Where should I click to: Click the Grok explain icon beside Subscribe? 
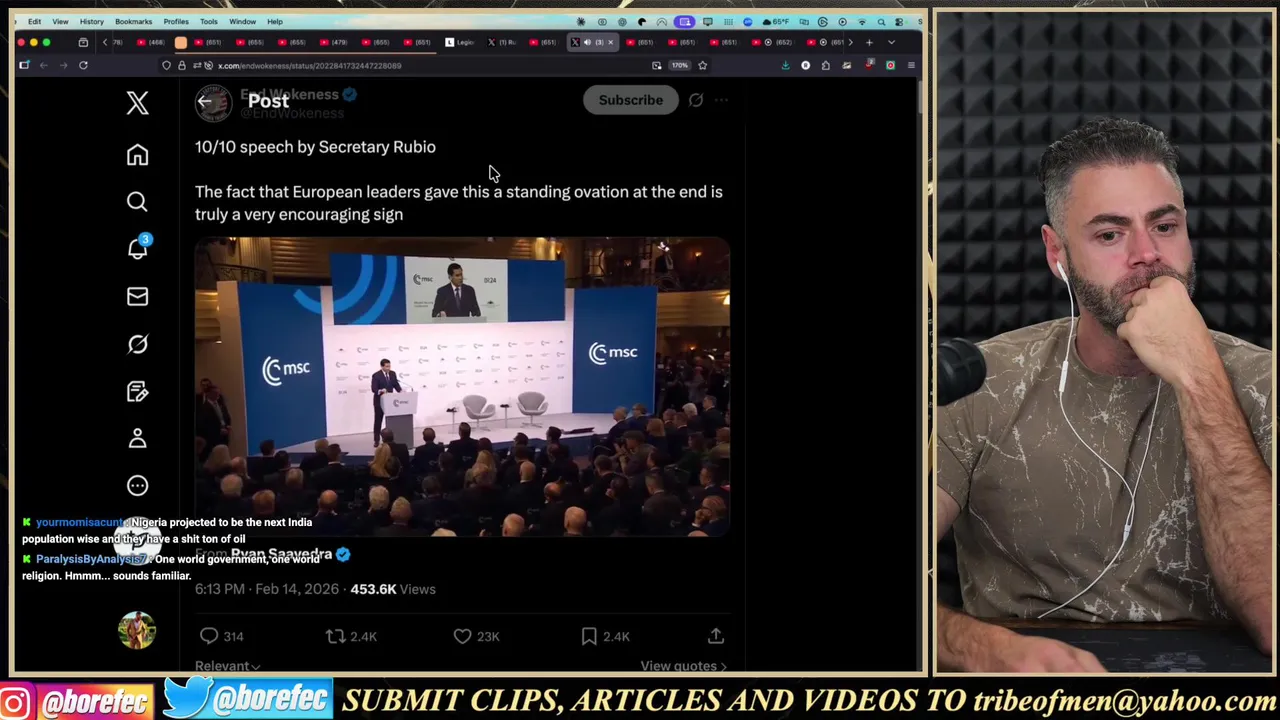coord(696,100)
